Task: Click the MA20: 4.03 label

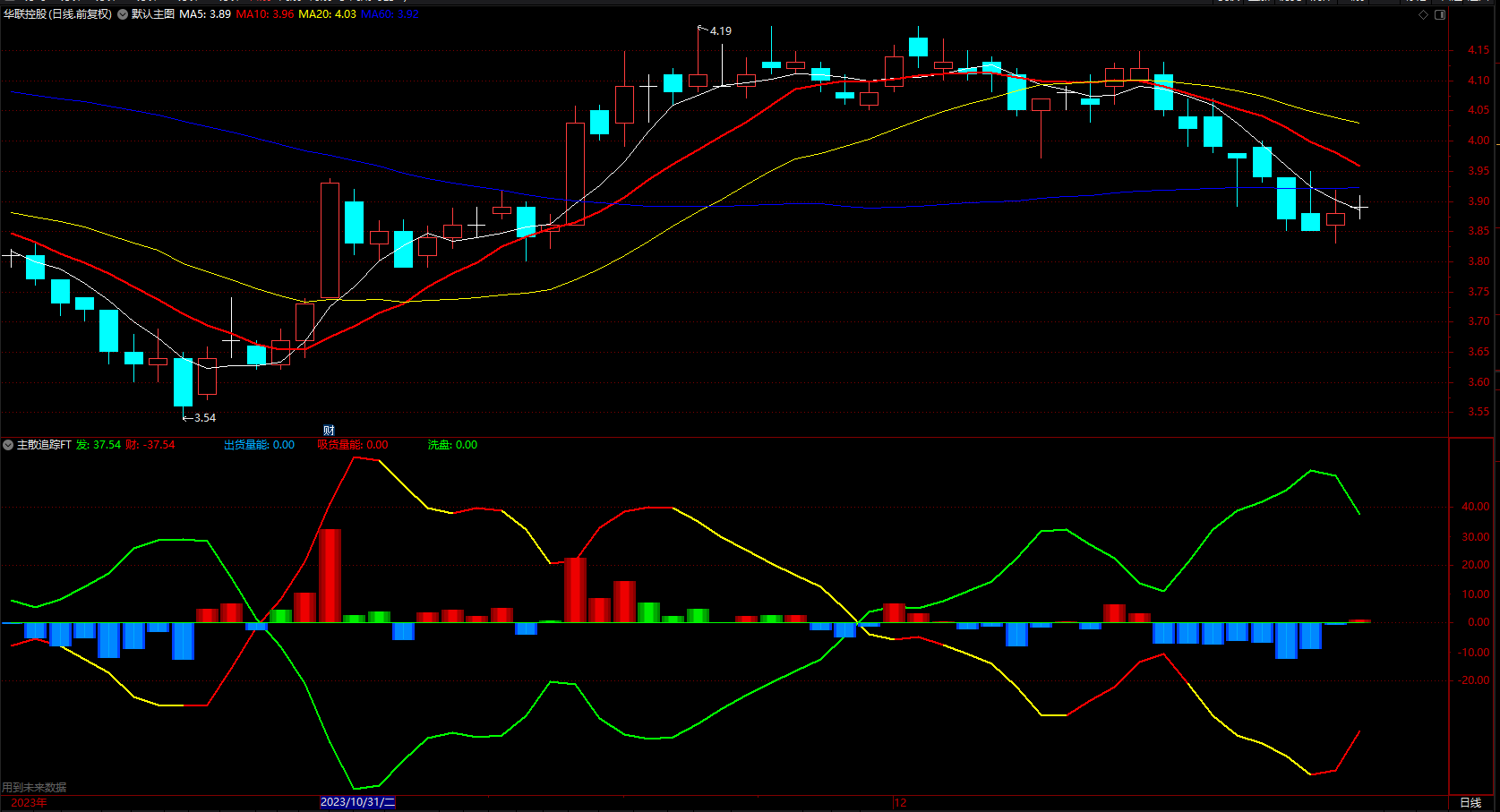Action: 327,14
